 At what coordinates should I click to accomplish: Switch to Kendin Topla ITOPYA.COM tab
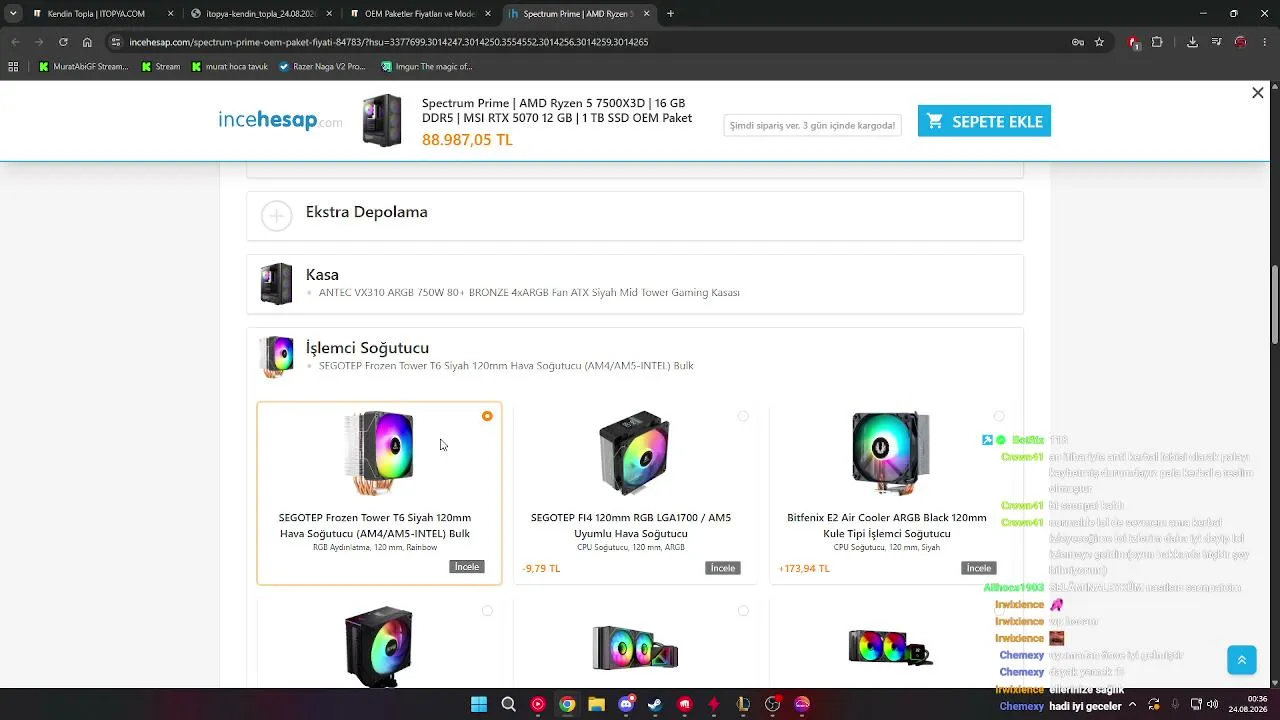96,14
